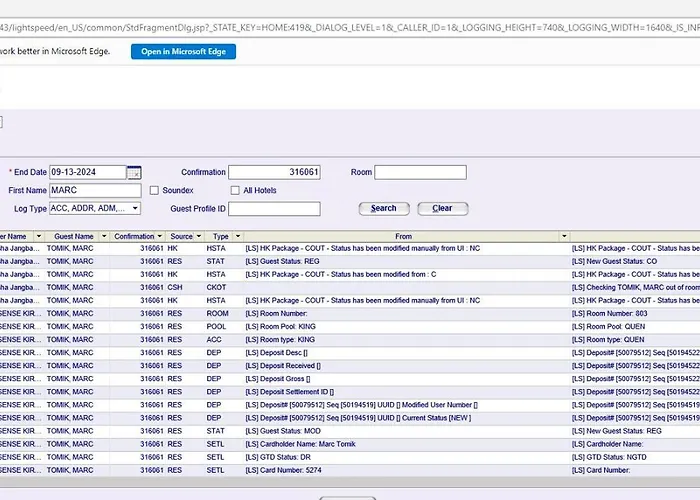Select the row 'Room Pool: KING'

coord(350,326)
